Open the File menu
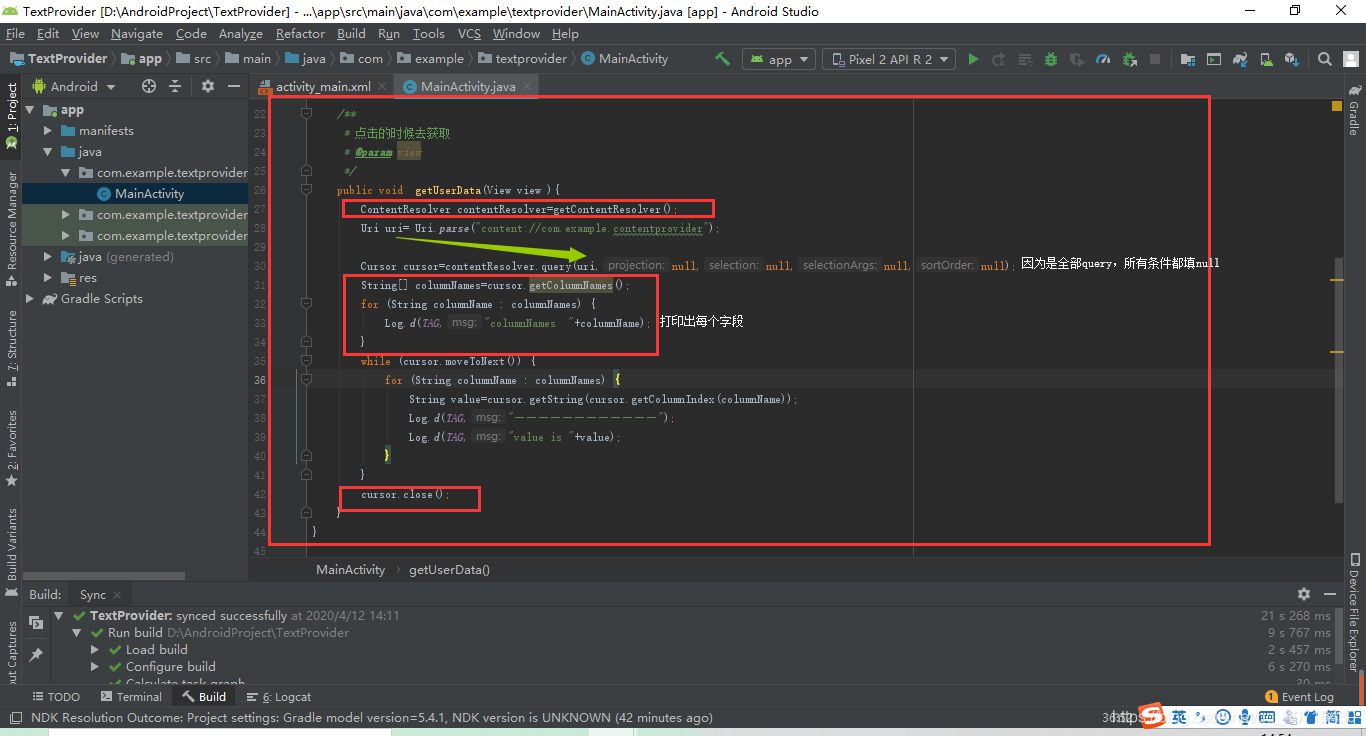The width and height of the screenshot is (1366, 736). pos(15,34)
